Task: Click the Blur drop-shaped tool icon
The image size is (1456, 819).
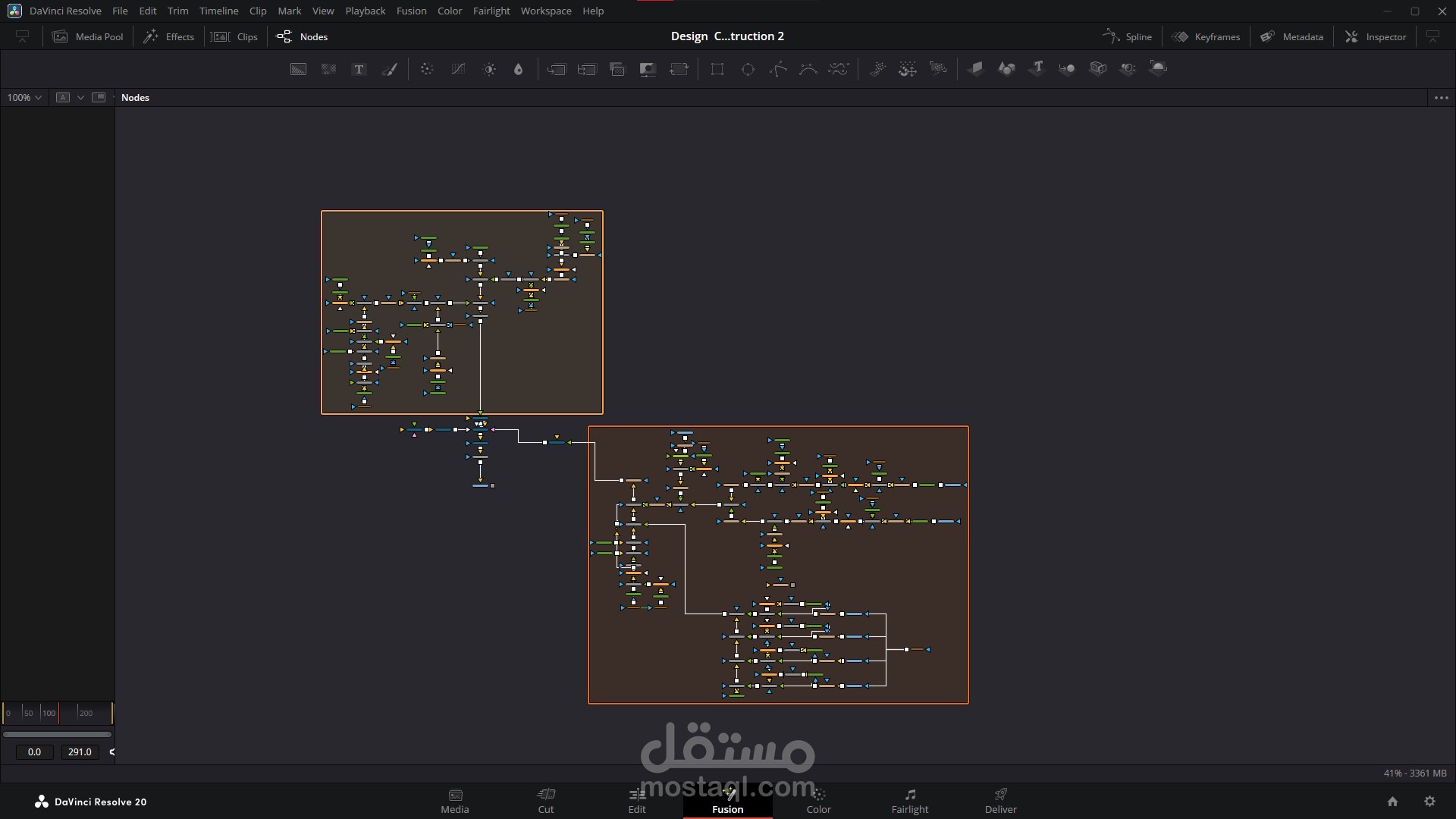Action: 519,69
